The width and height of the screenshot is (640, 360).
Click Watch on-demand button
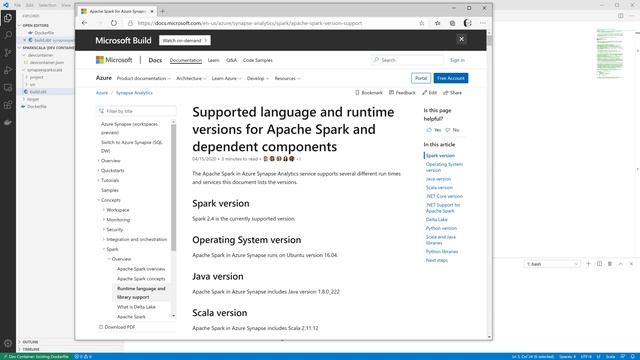pyautogui.click(x=185, y=40)
